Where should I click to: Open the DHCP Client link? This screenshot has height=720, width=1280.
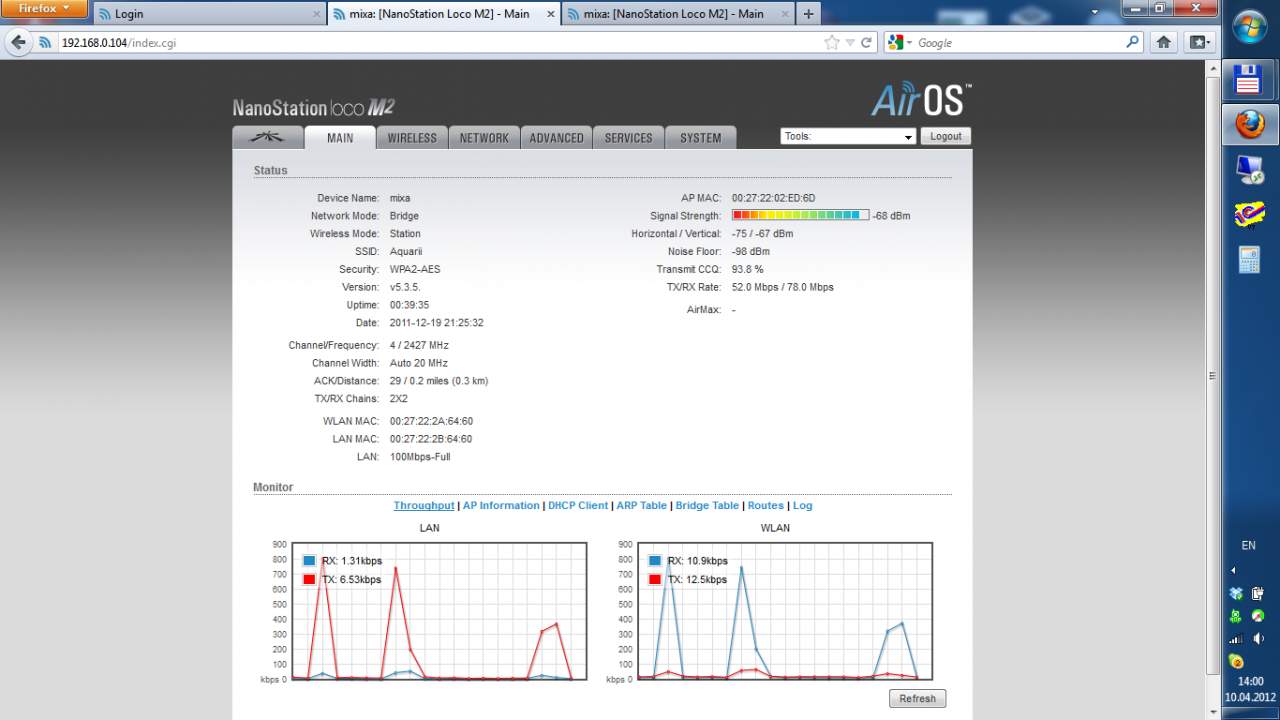coord(578,506)
